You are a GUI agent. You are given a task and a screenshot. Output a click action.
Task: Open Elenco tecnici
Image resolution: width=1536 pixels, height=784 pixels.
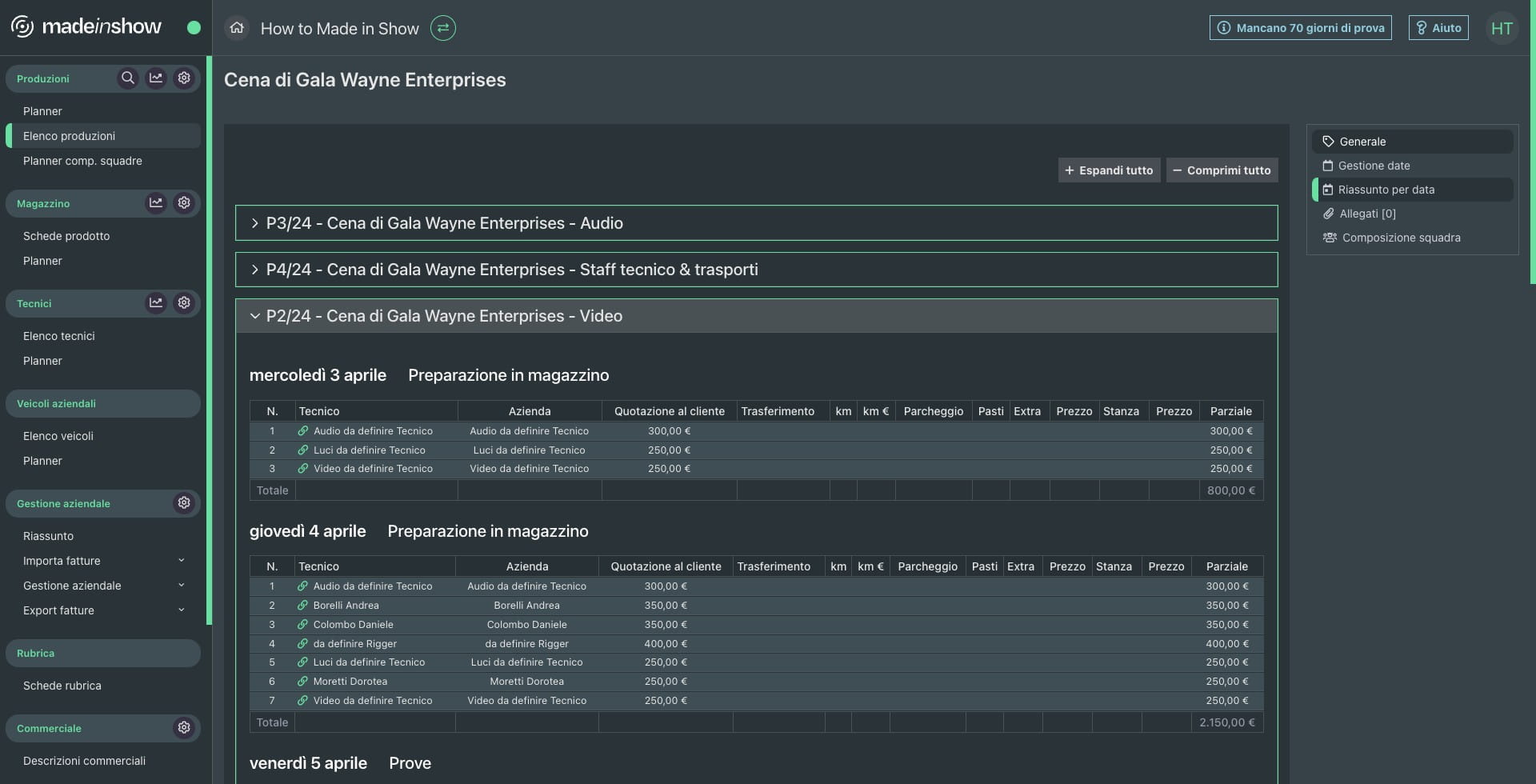(x=59, y=336)
